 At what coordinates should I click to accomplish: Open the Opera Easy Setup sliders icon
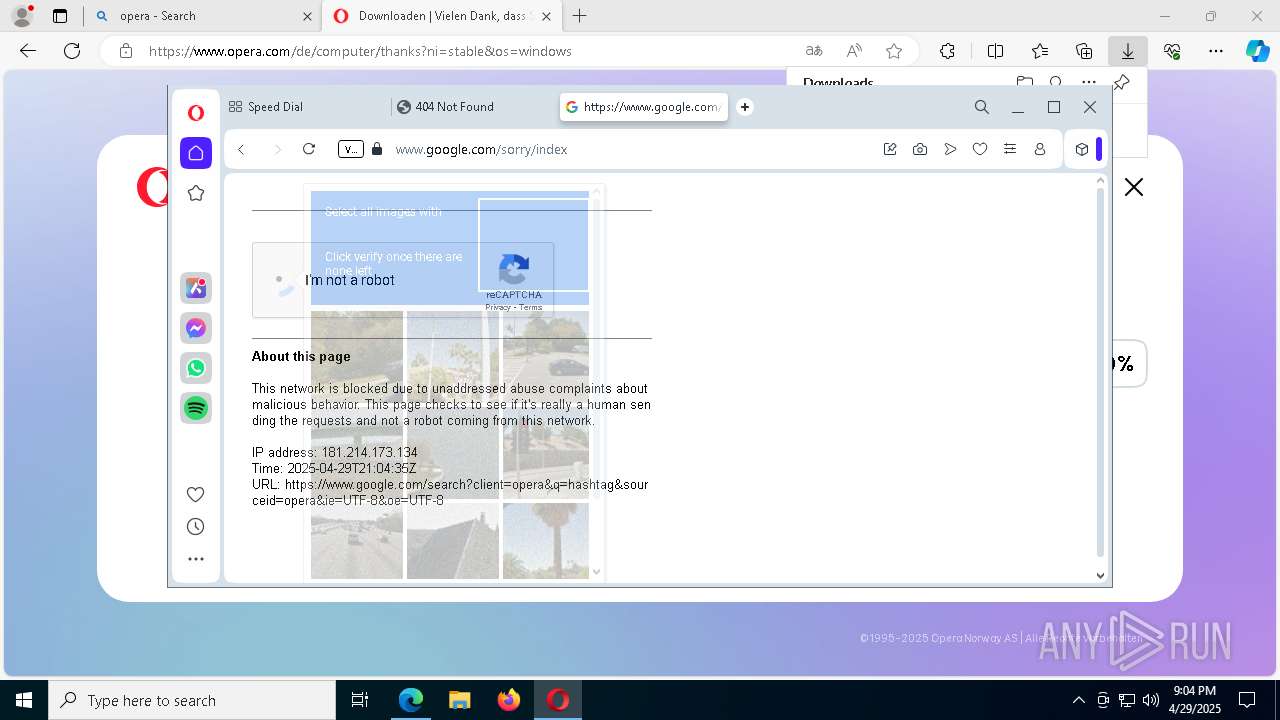click(x=1010, y=149)
